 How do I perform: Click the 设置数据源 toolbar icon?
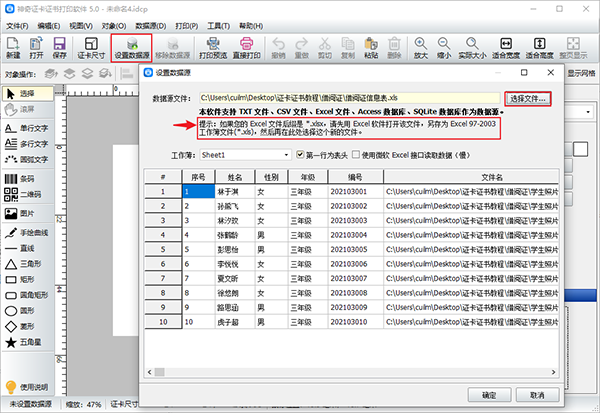click(132, 48)
